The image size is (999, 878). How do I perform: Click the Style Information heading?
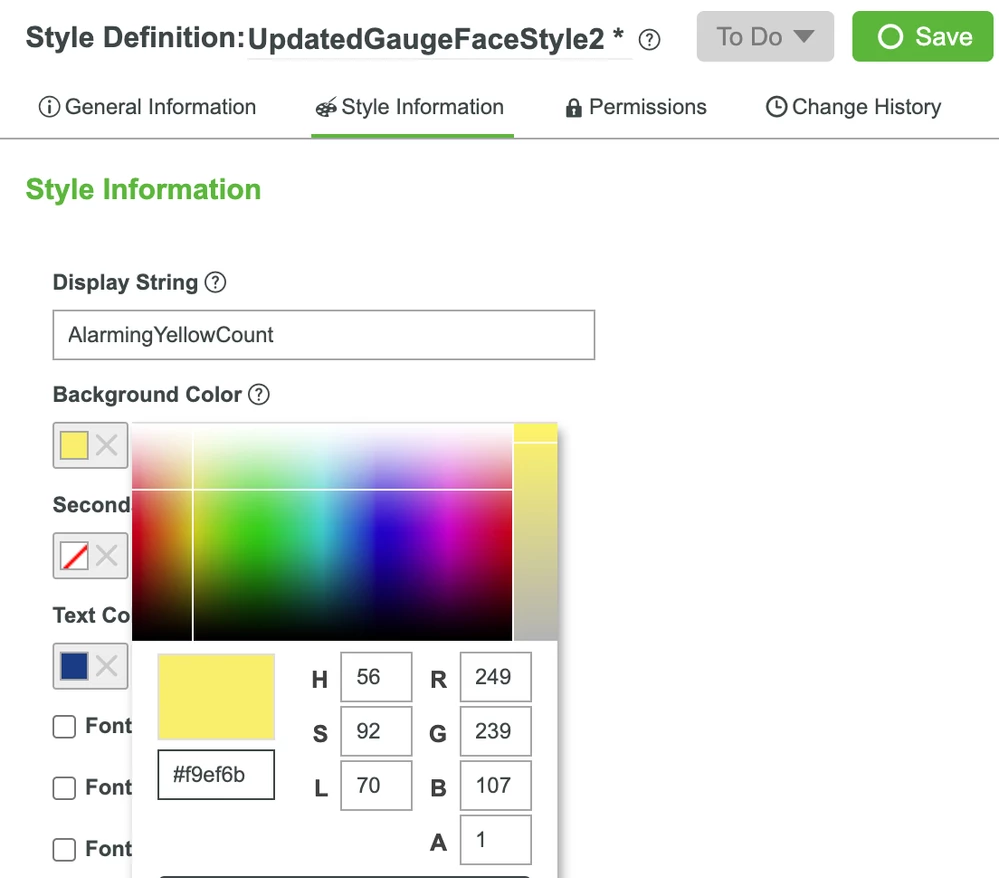143,190
